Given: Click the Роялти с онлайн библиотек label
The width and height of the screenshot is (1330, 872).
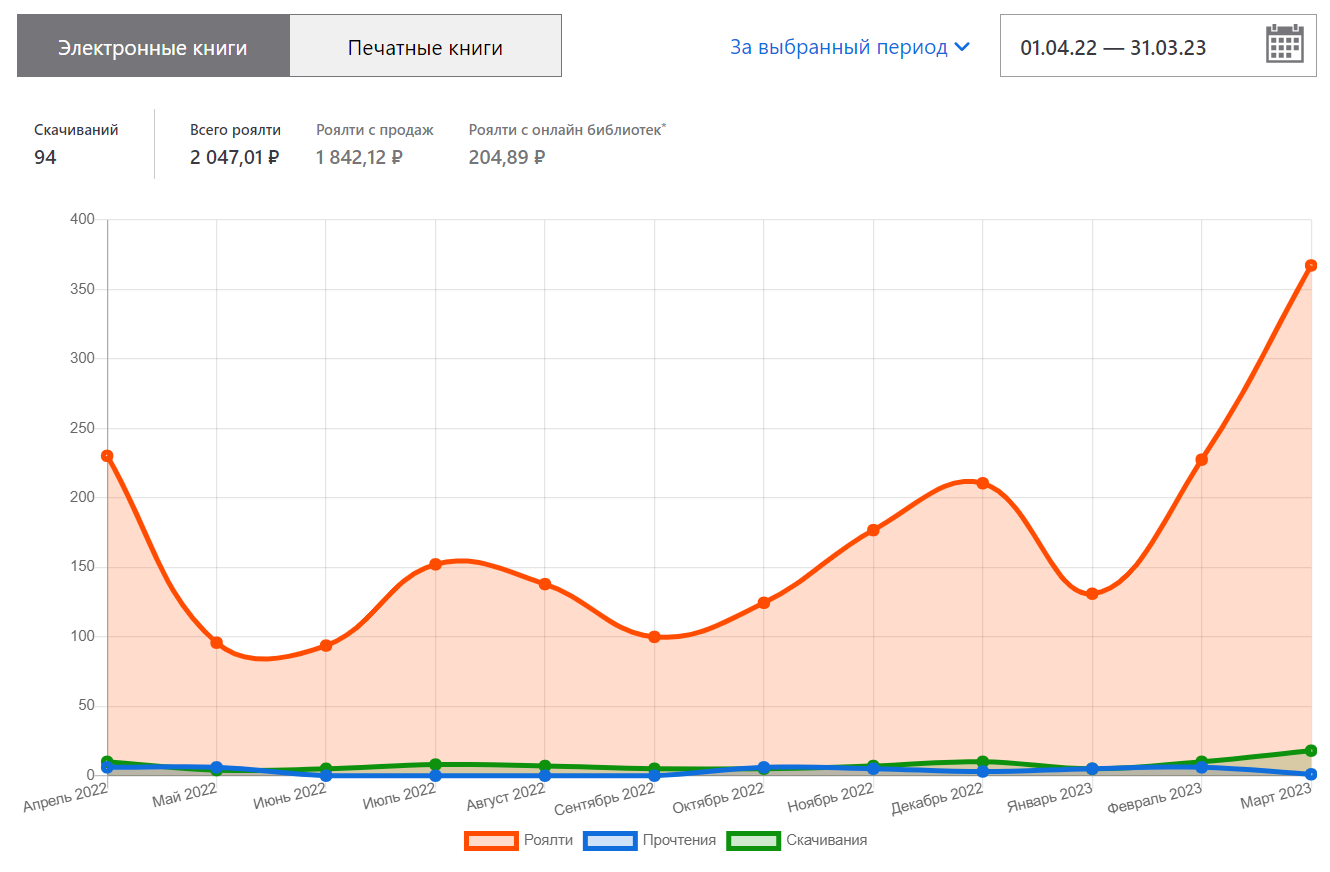Looking at the screenshot, I should tap(566, 130).
